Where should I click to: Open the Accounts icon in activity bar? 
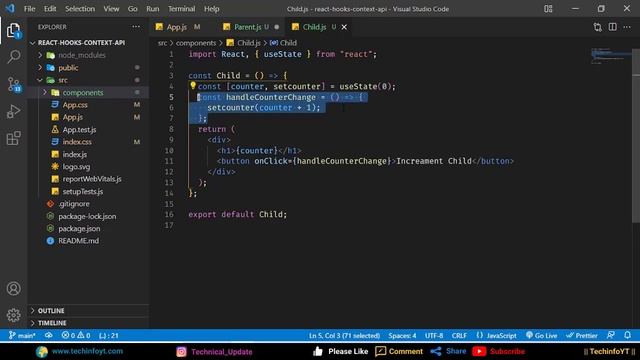point(13,289)
